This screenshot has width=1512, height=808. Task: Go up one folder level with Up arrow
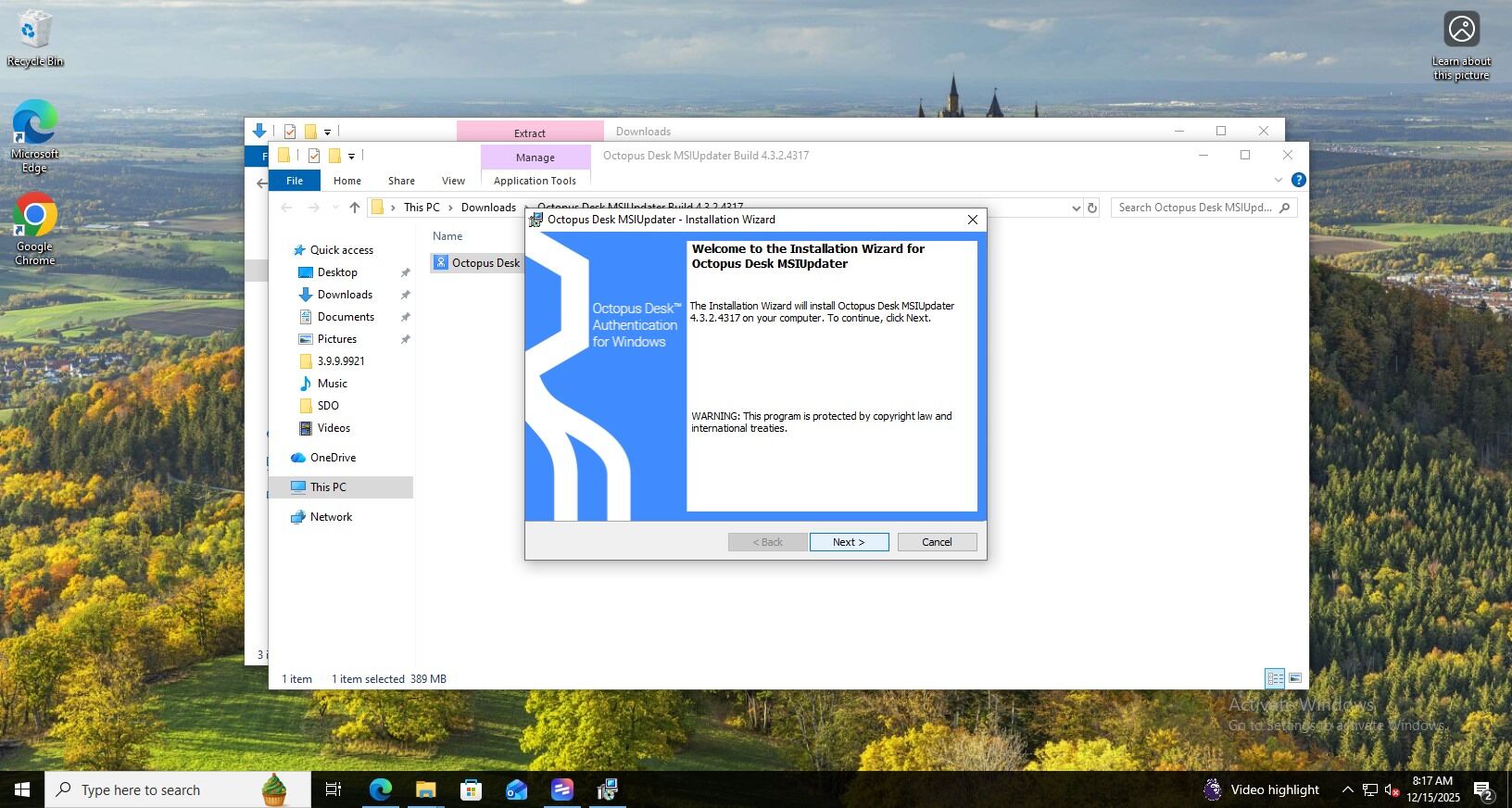(355, 208)
